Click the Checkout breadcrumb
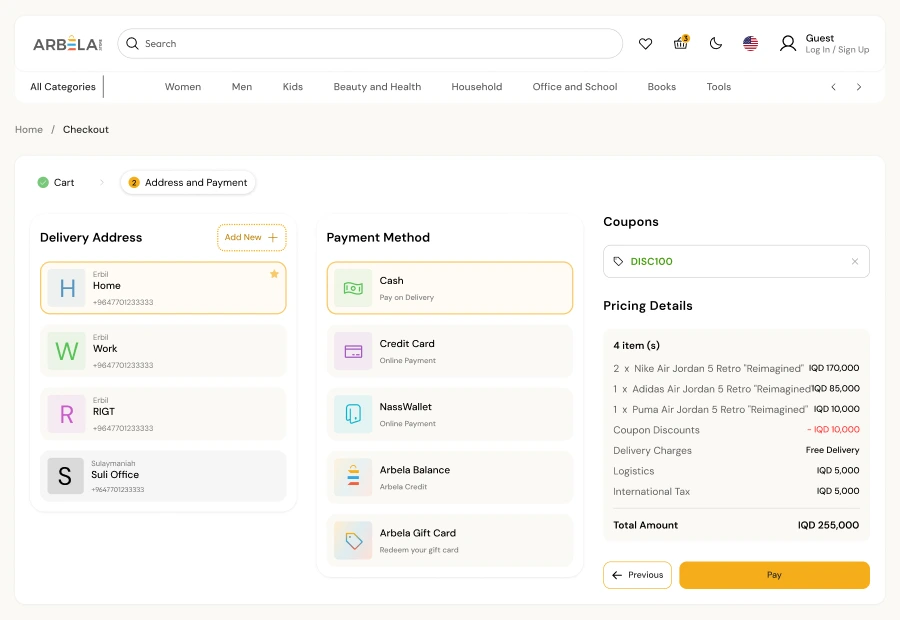 click(86, 130)
